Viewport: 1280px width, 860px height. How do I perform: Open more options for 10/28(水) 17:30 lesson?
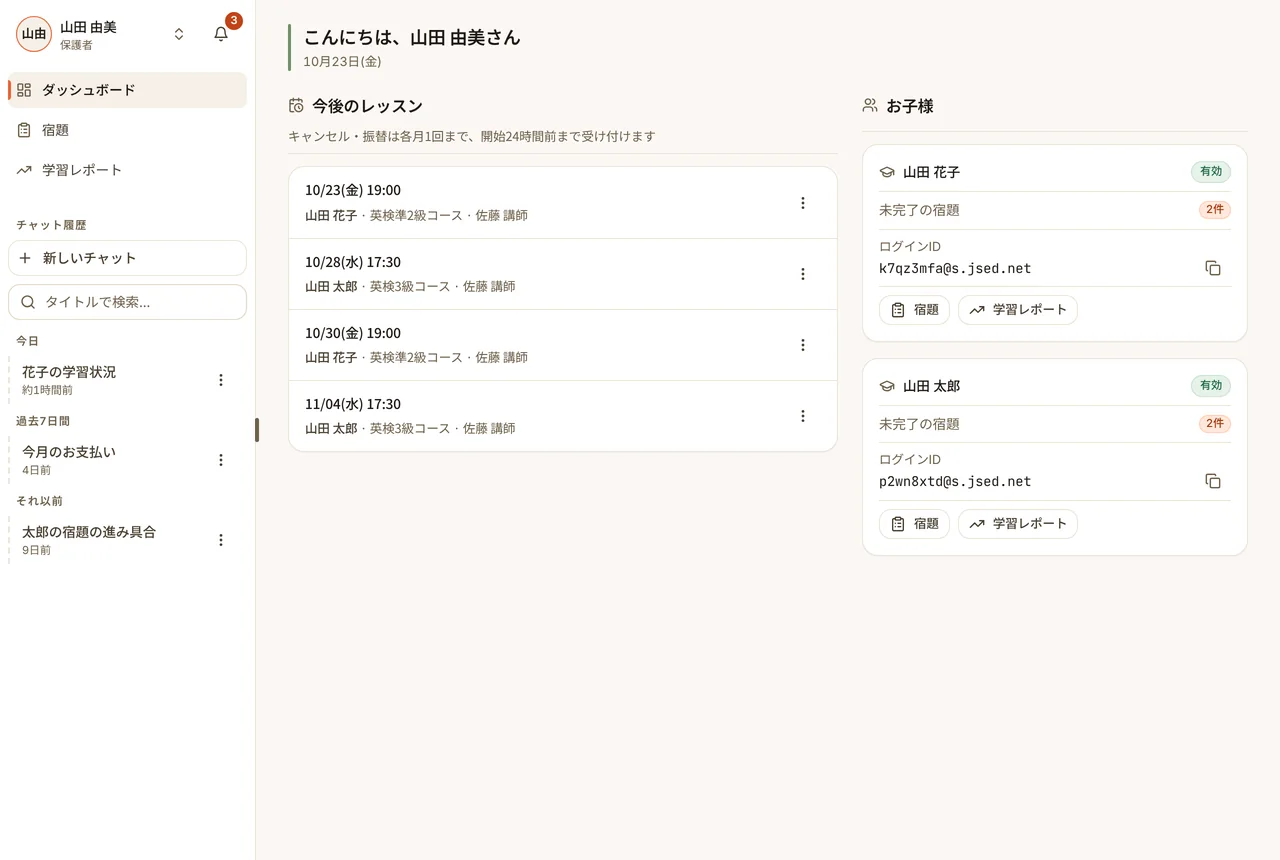(x=802, y=274)
